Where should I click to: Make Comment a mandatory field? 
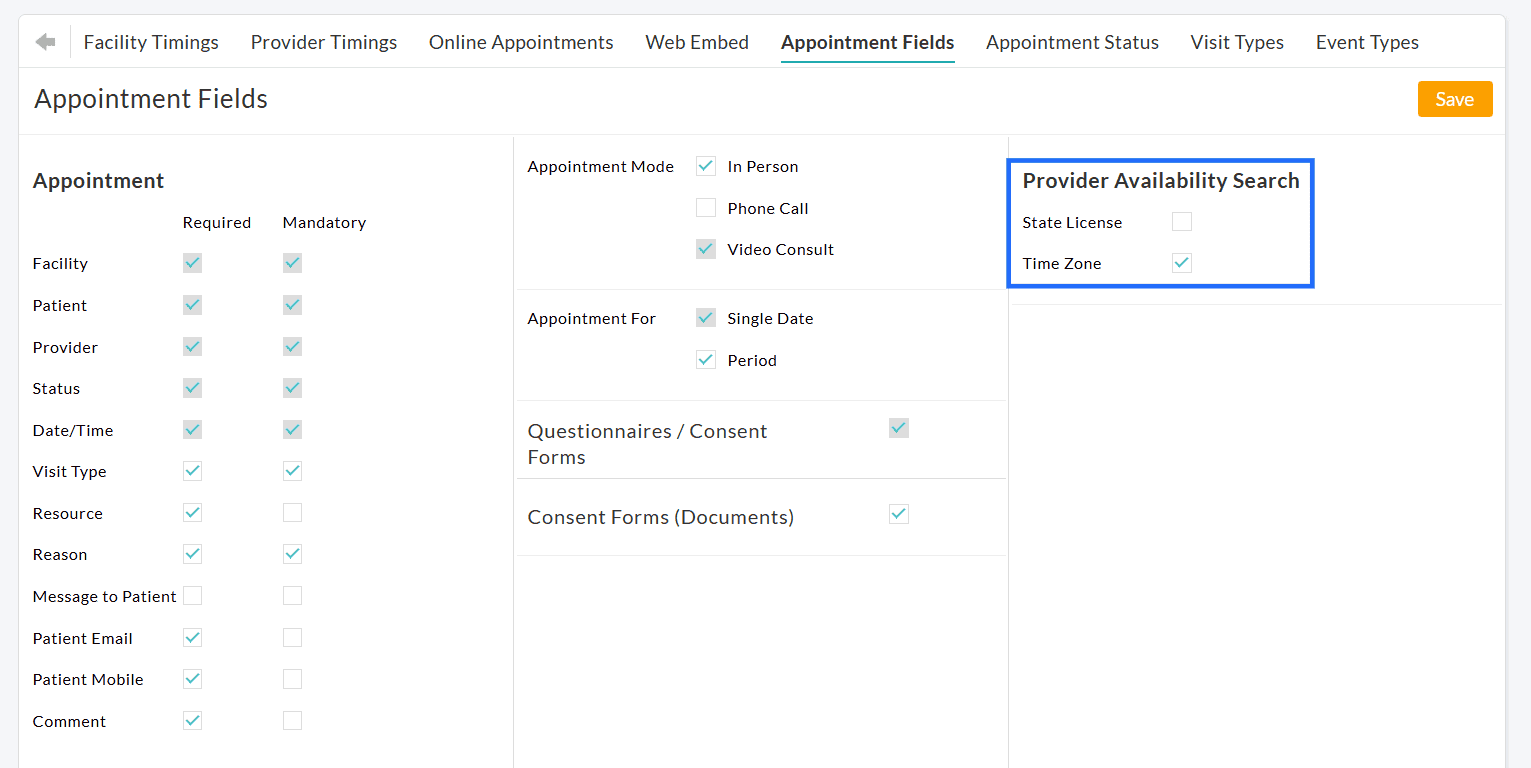pos(292,720)
